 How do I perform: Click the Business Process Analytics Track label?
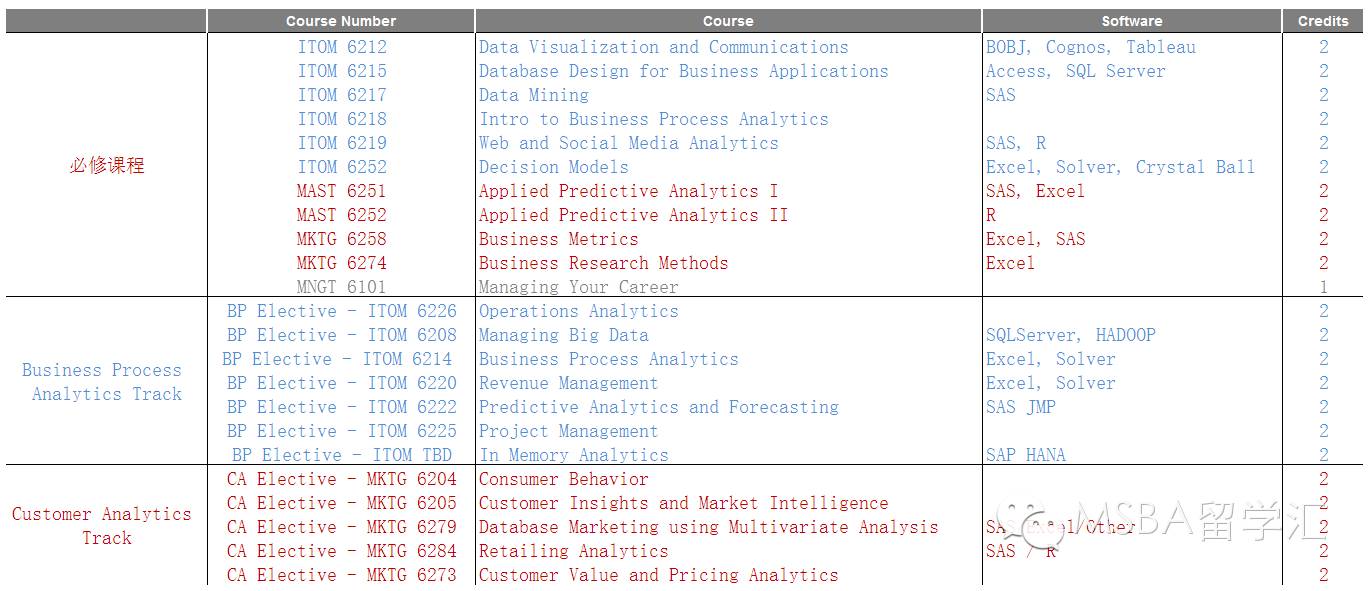click(104, 382)
